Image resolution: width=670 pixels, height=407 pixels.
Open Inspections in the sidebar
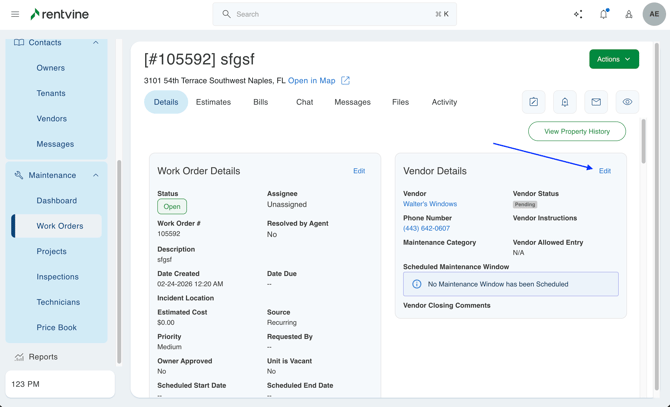(58, 277)
